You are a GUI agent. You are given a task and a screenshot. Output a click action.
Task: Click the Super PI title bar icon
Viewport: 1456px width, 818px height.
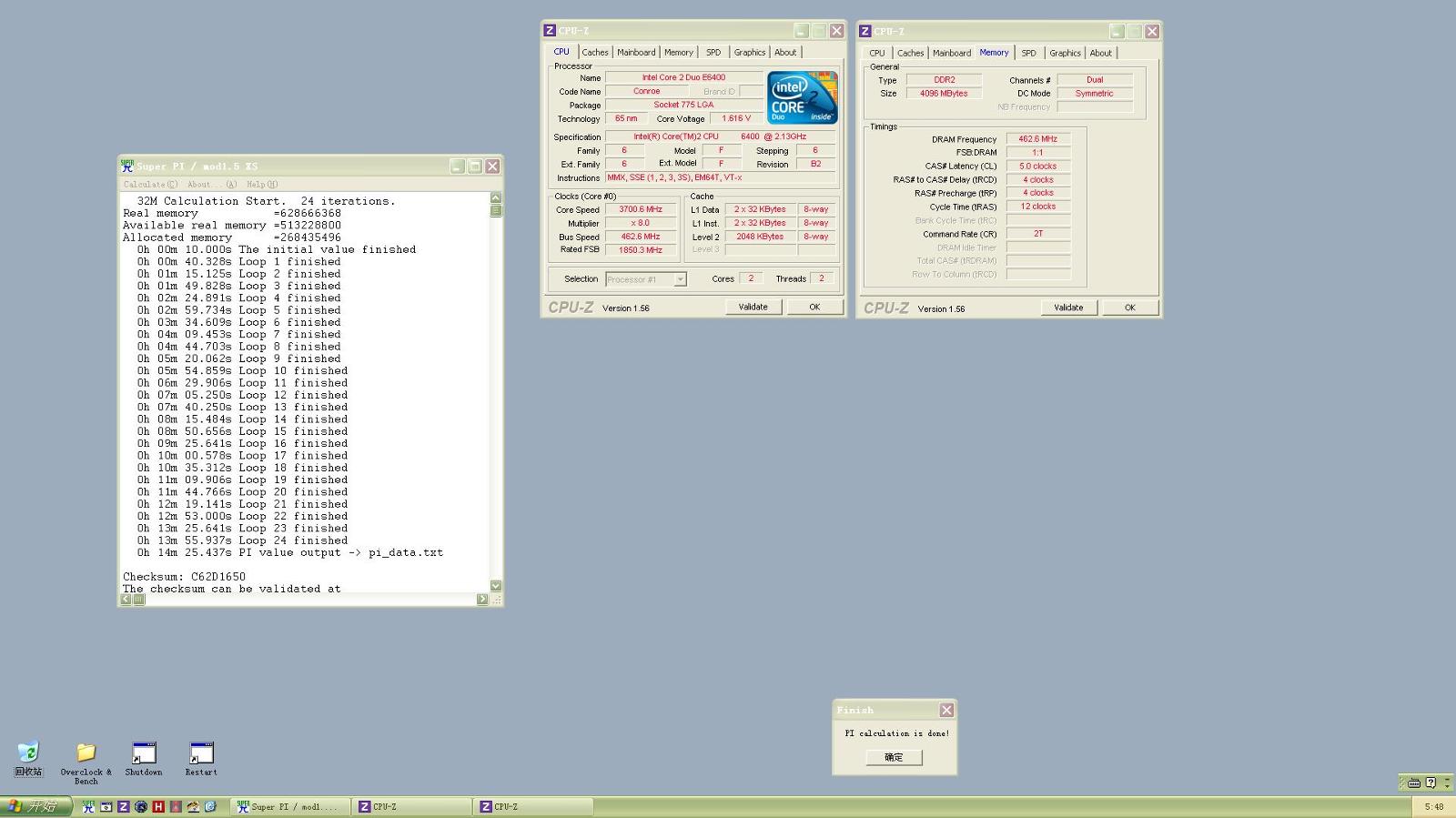point(127,166)
